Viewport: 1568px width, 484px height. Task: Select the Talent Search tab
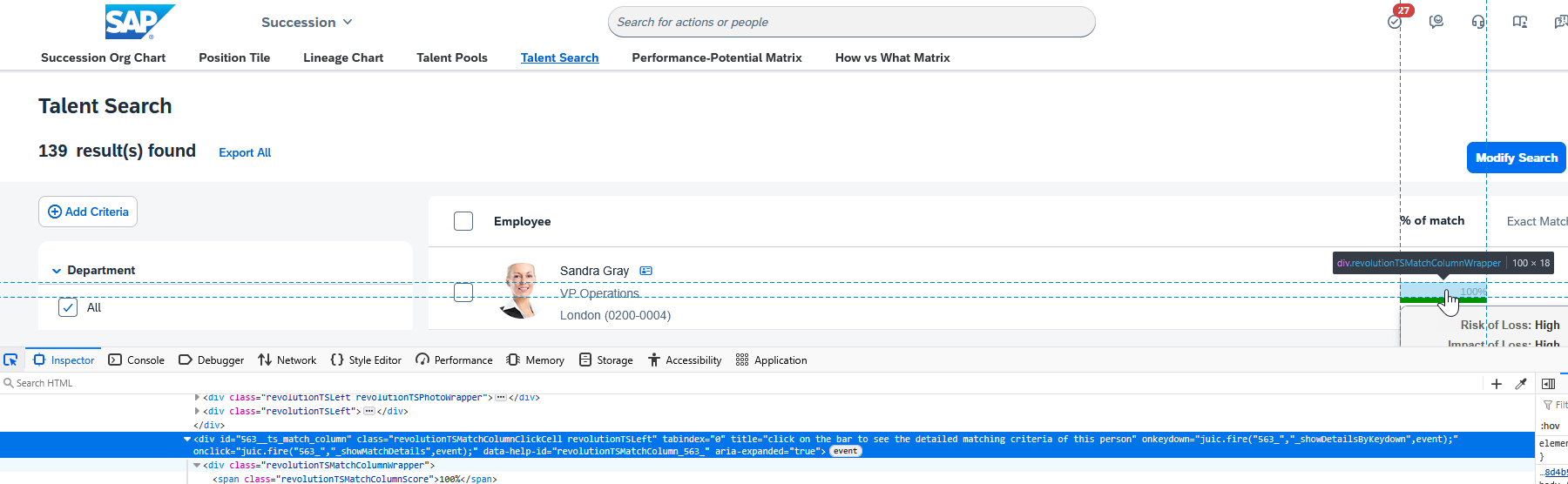pos(560,57)
